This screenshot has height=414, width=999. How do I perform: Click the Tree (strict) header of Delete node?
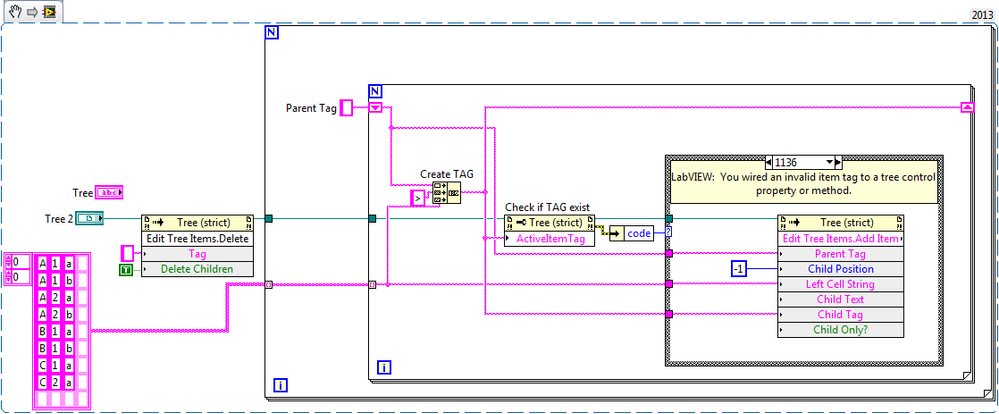pyautogui.click(x=197, y=223)
